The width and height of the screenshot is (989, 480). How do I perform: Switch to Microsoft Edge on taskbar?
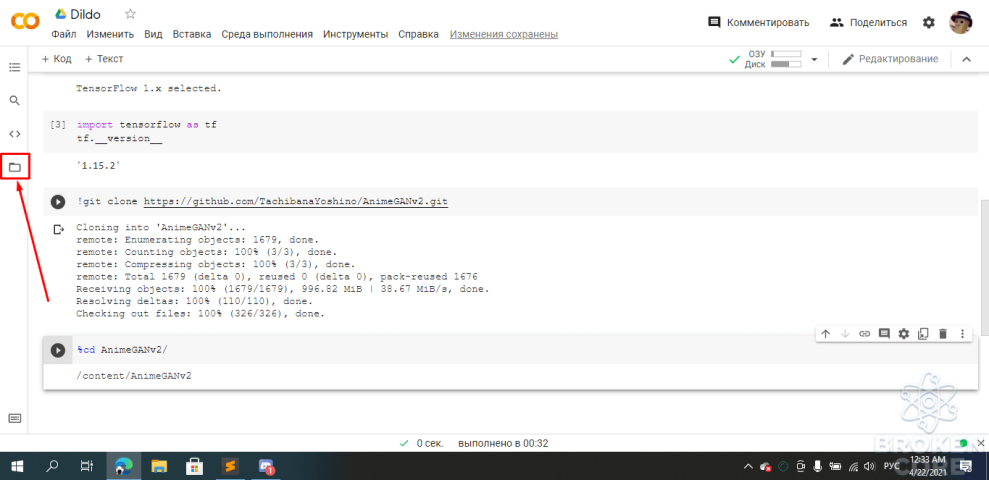pyautogui.click(x=124, y=466)
